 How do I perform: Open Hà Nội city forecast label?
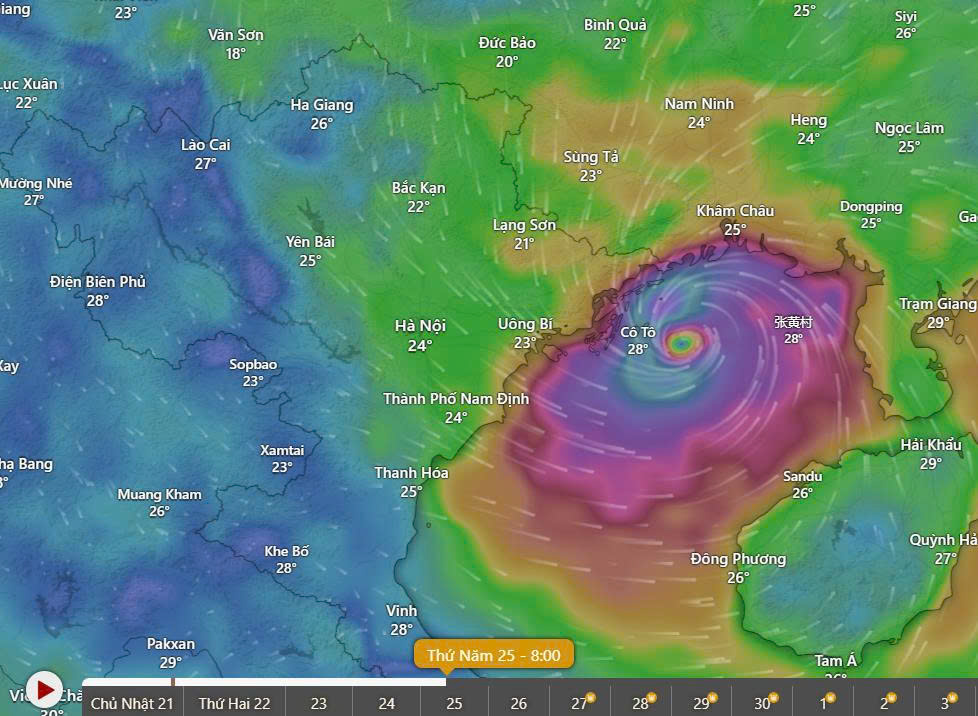[420, 335]
